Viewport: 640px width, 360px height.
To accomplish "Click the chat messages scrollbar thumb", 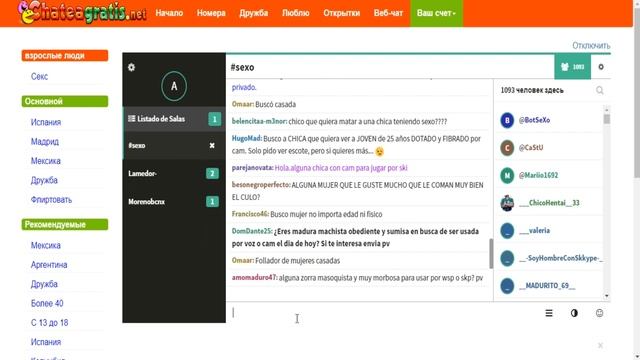I will point(491,254).
